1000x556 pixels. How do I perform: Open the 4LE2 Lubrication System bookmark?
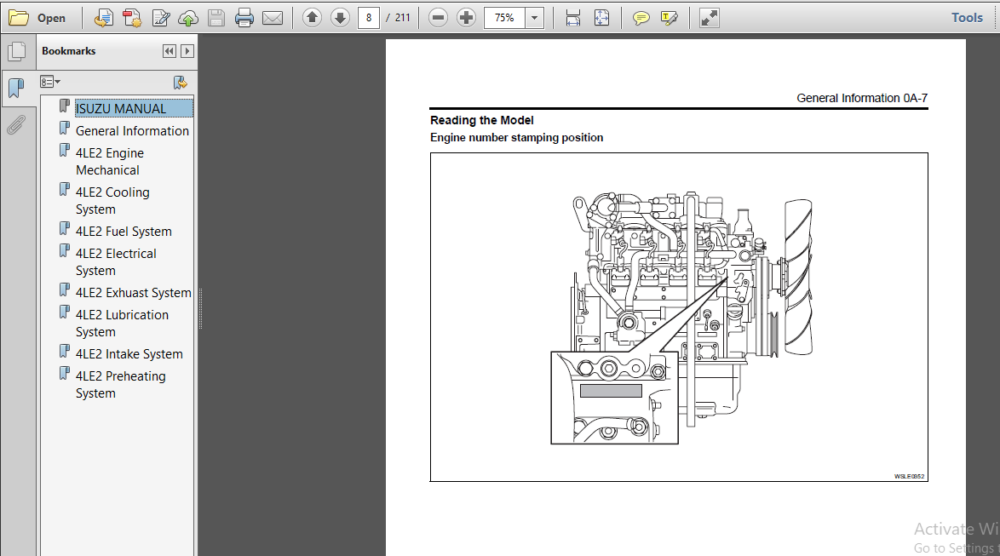(122, 323)
